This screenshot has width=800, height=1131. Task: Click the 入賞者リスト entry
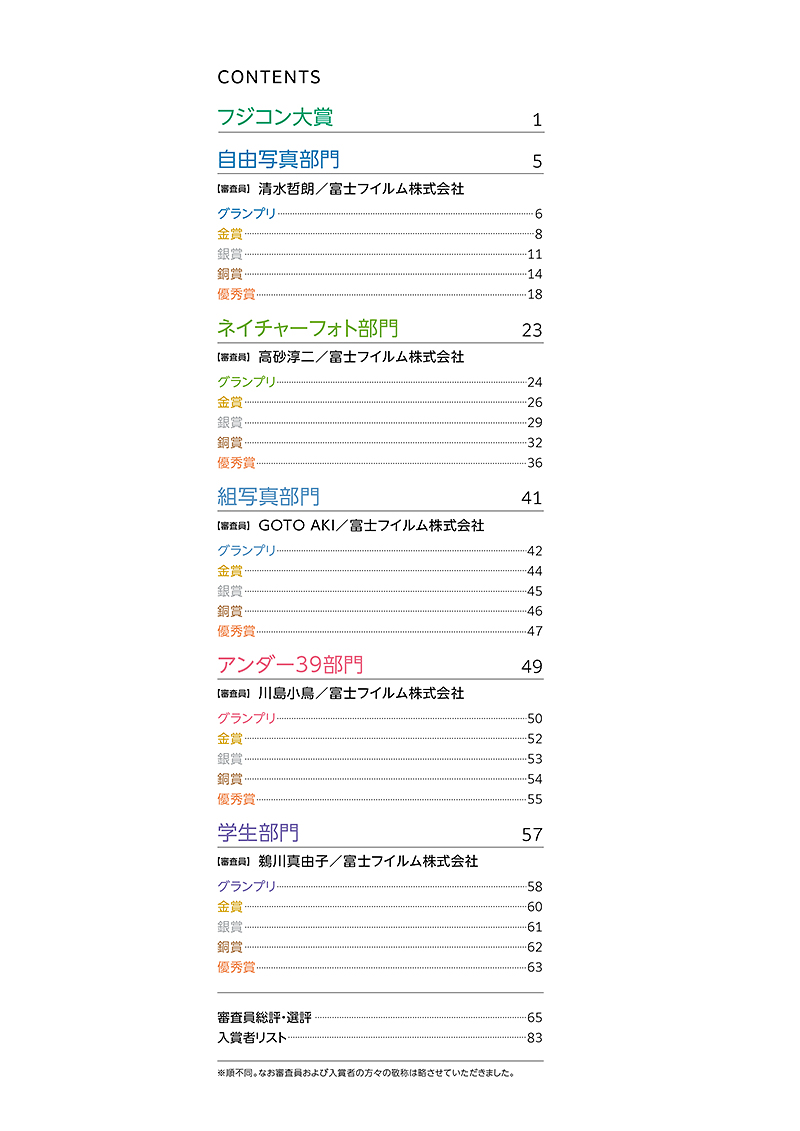point(252,1038)
